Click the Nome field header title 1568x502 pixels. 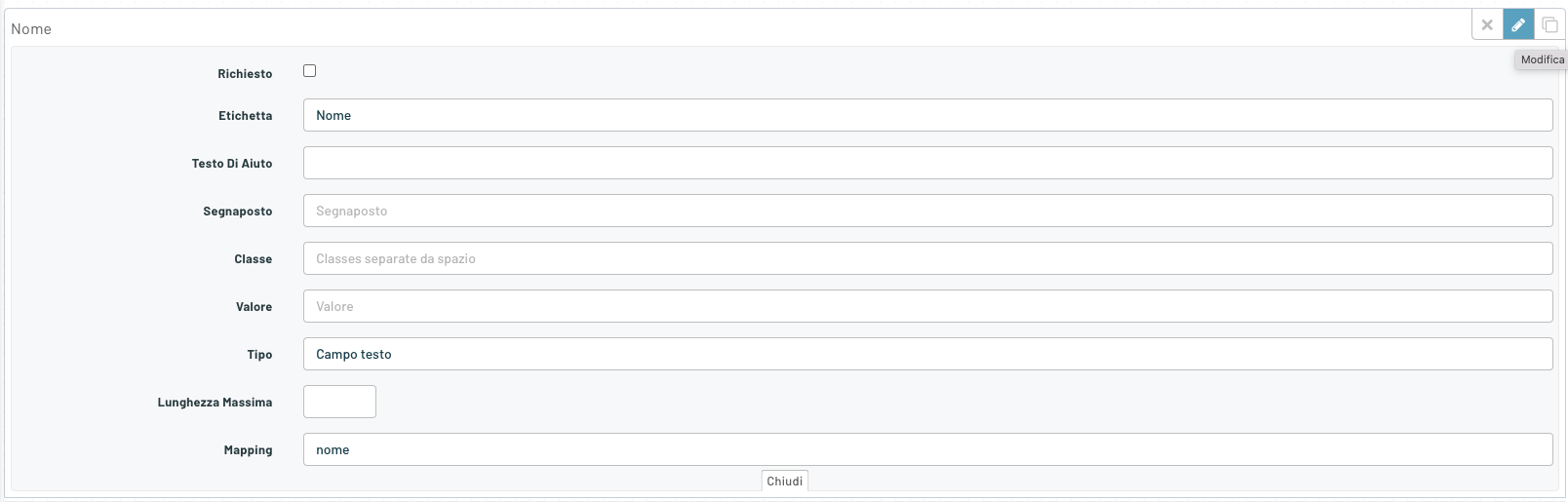pyautogui.click(x=31, y=29)
